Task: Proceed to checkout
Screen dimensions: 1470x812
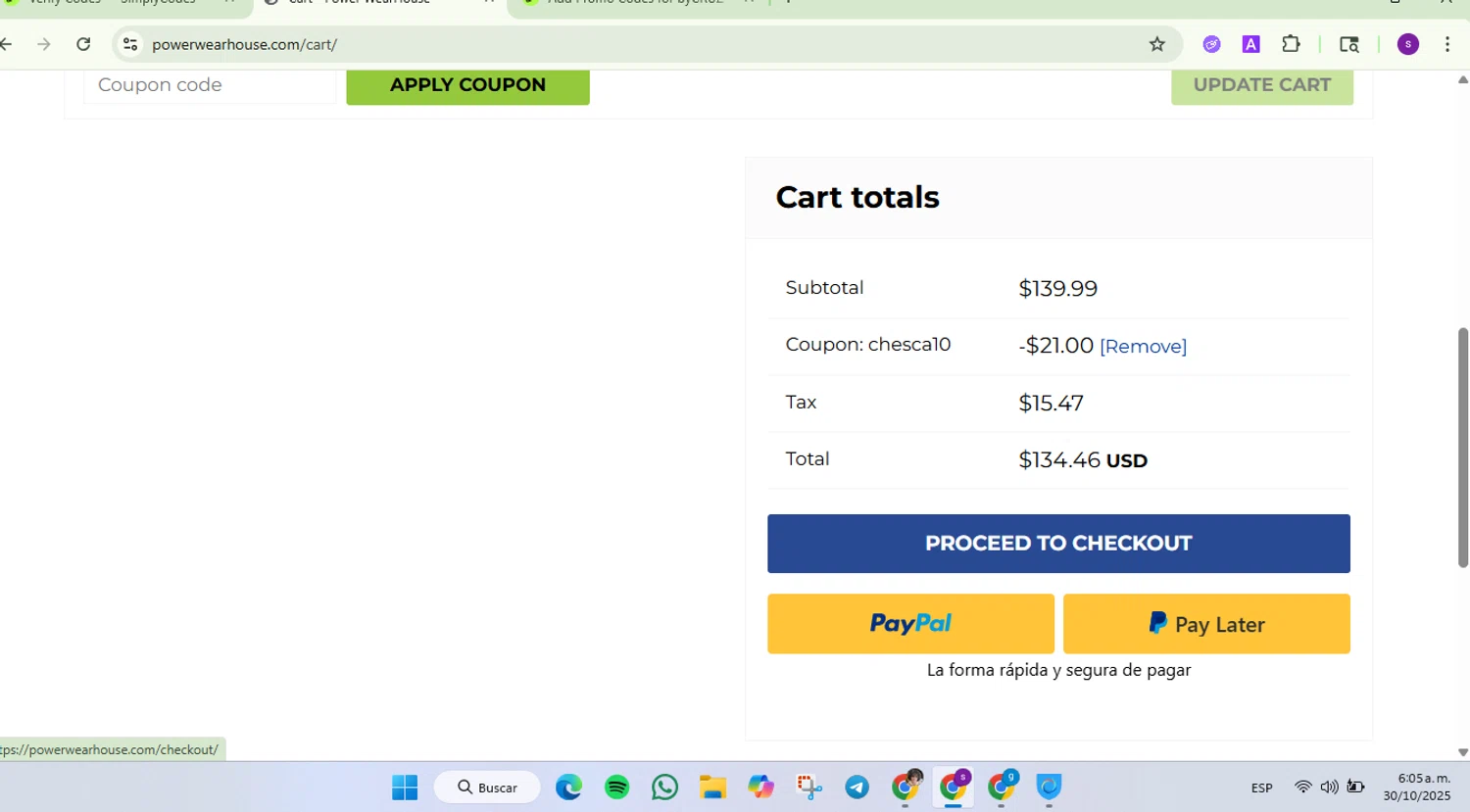Action: (1058, 544)
